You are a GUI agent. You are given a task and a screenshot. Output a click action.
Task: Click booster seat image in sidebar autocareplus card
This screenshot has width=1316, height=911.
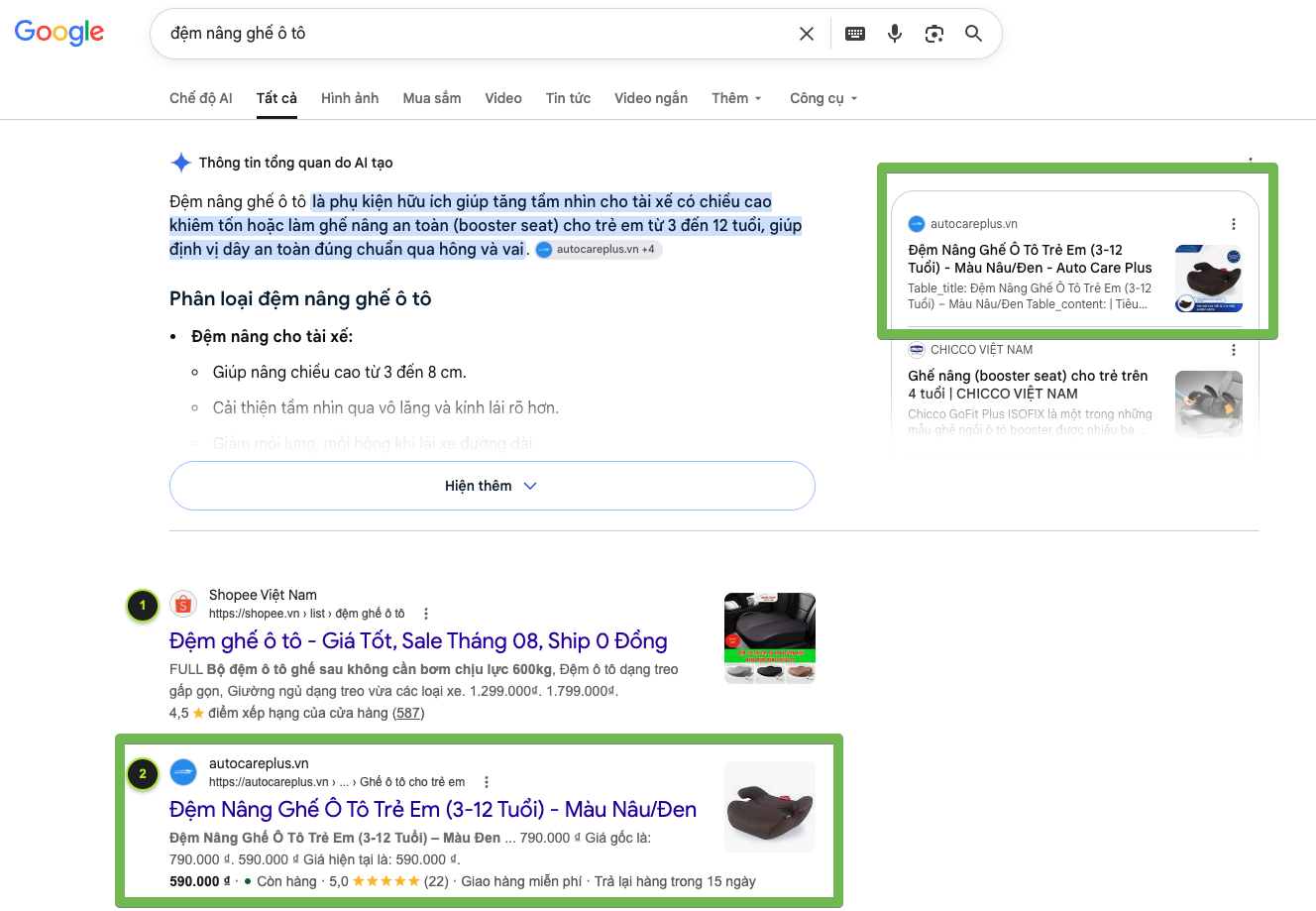(x=1209, y=279)
